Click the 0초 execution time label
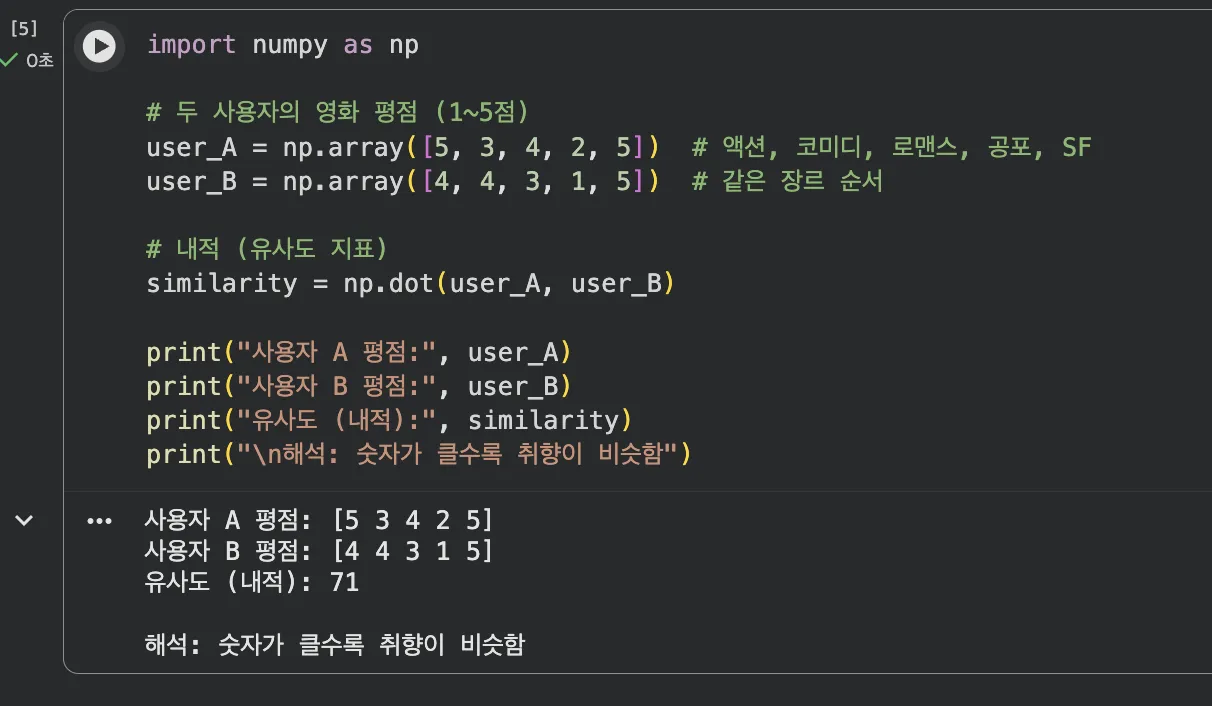The image size is (1212, 706). [40, 60]
